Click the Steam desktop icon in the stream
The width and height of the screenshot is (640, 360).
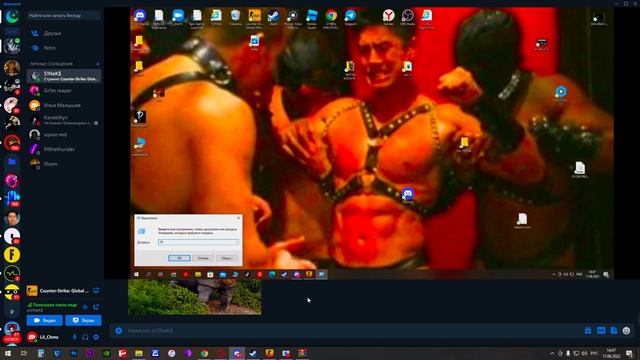tap(273, 17)
